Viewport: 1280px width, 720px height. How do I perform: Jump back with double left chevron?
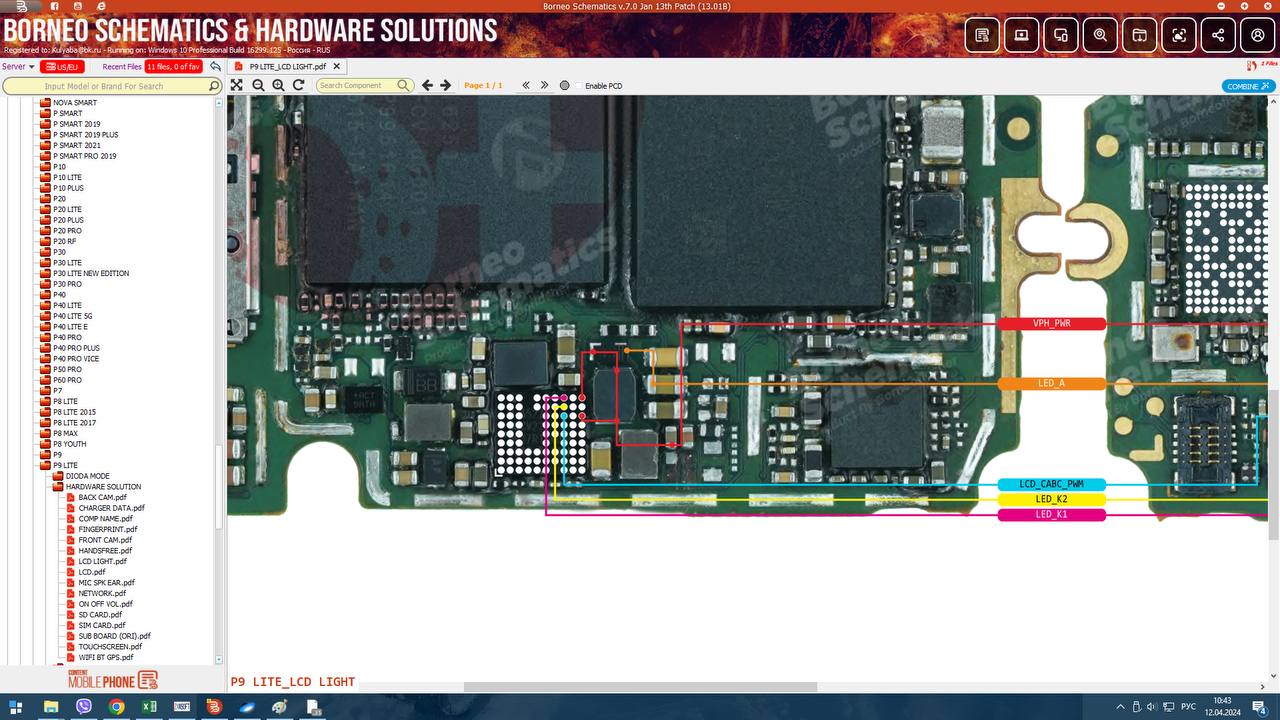(x=527, y=85)
